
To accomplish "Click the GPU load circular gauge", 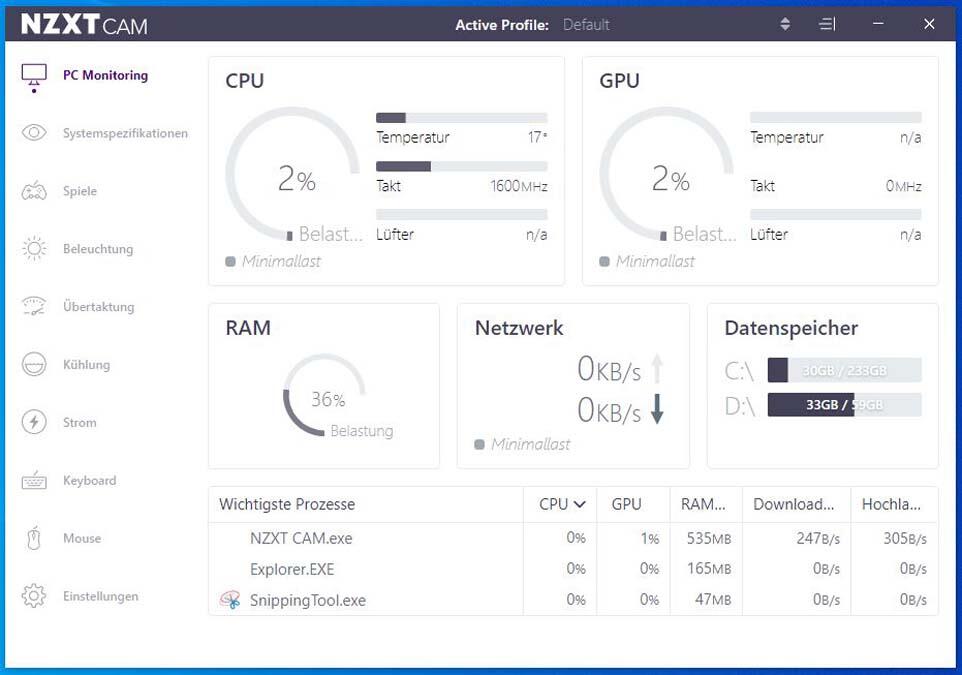I will 667,174.
